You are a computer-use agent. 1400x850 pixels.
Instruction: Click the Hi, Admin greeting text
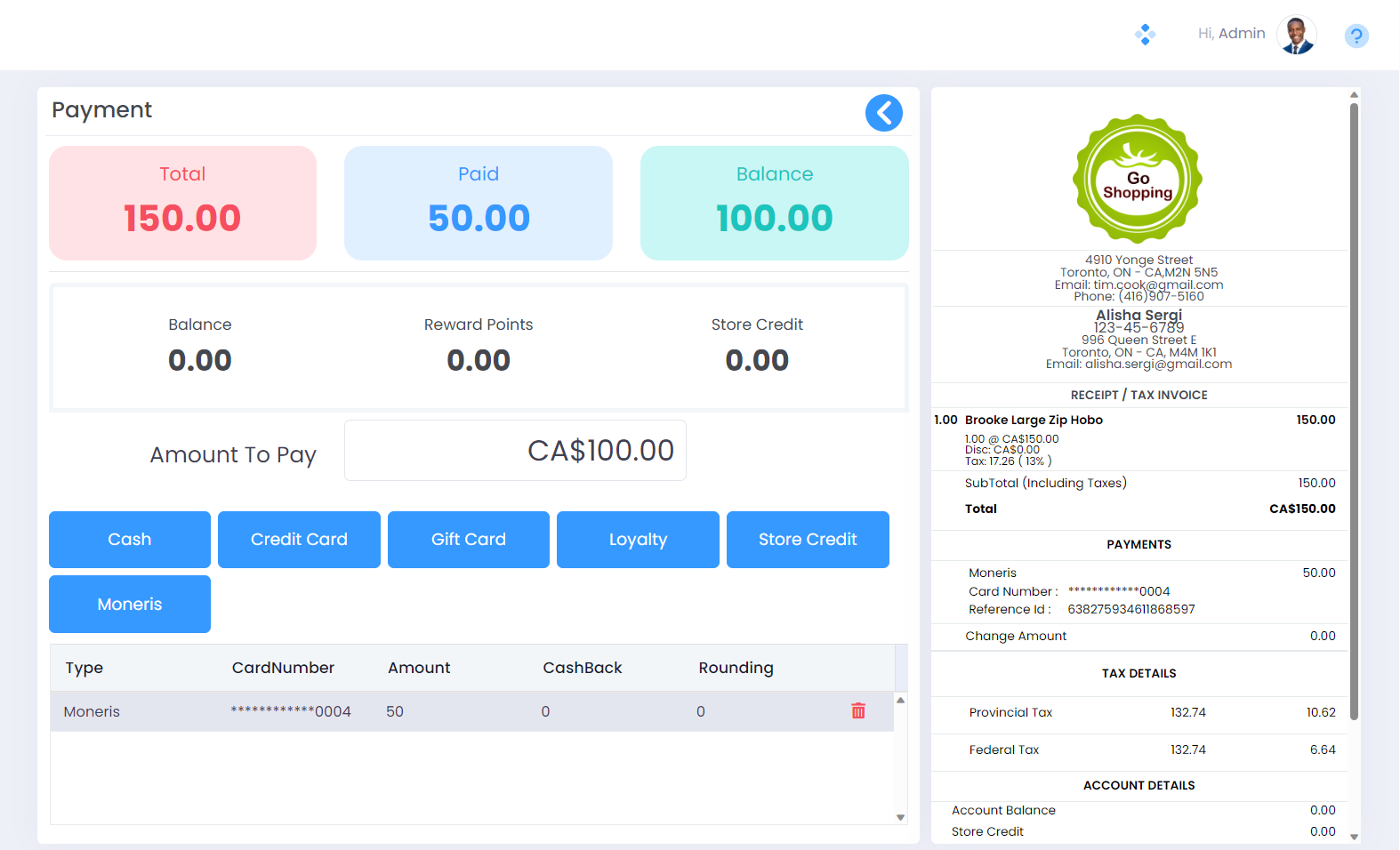pyautogui.click(x=1231, y=34)
